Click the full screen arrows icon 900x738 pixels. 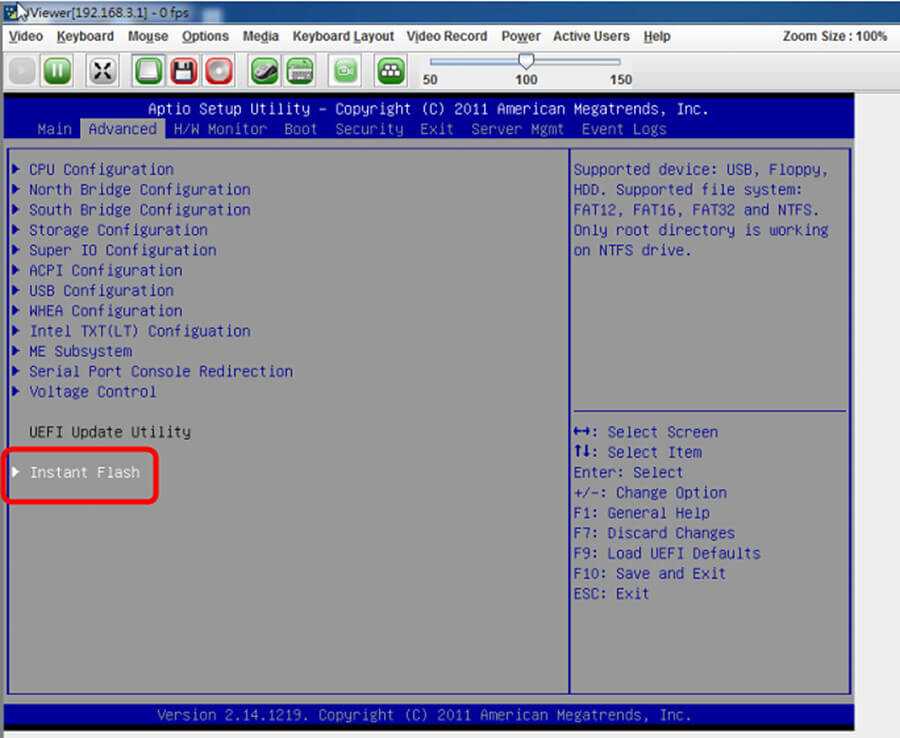coord(103,71)
